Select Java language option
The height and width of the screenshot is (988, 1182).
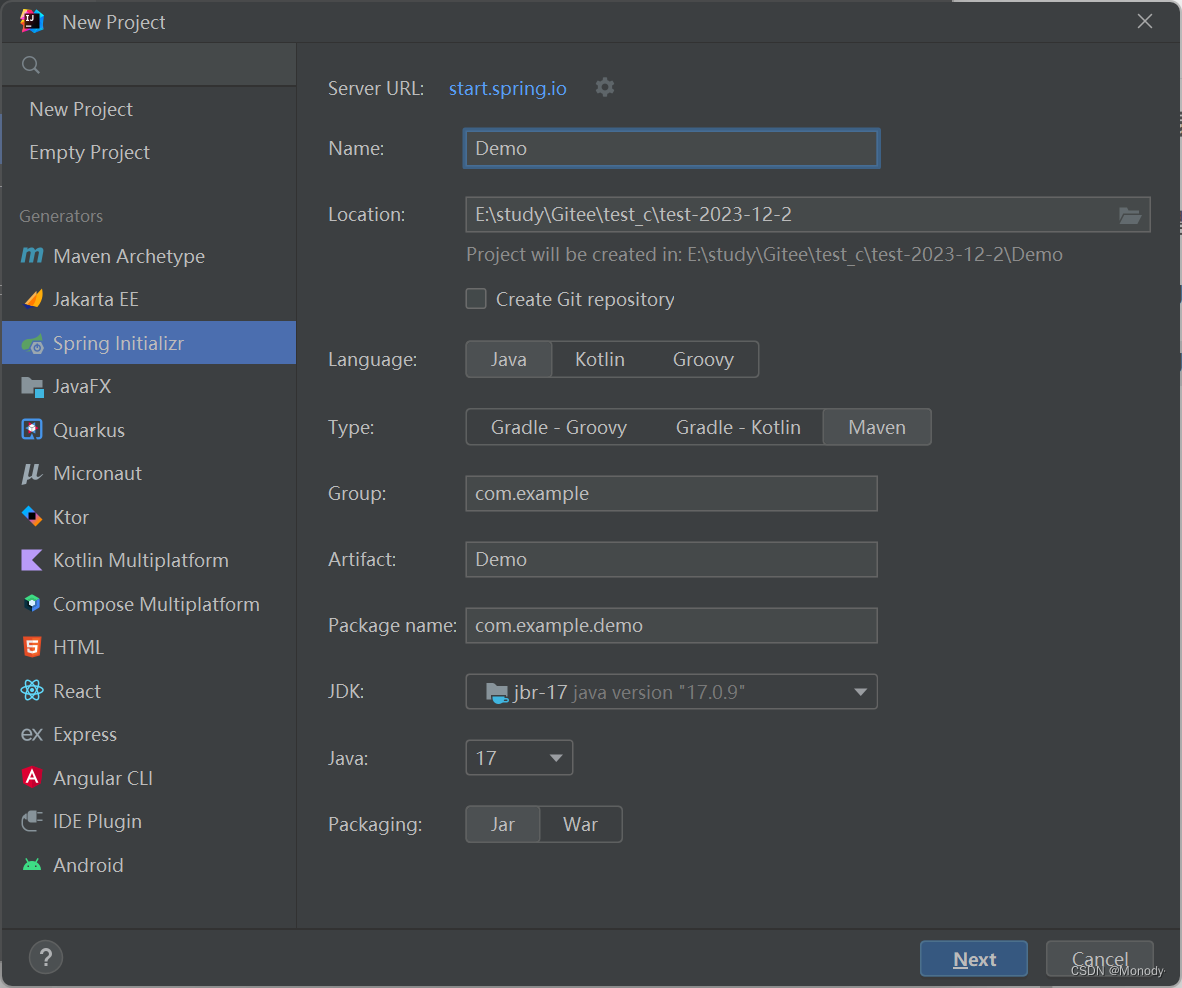509,359
